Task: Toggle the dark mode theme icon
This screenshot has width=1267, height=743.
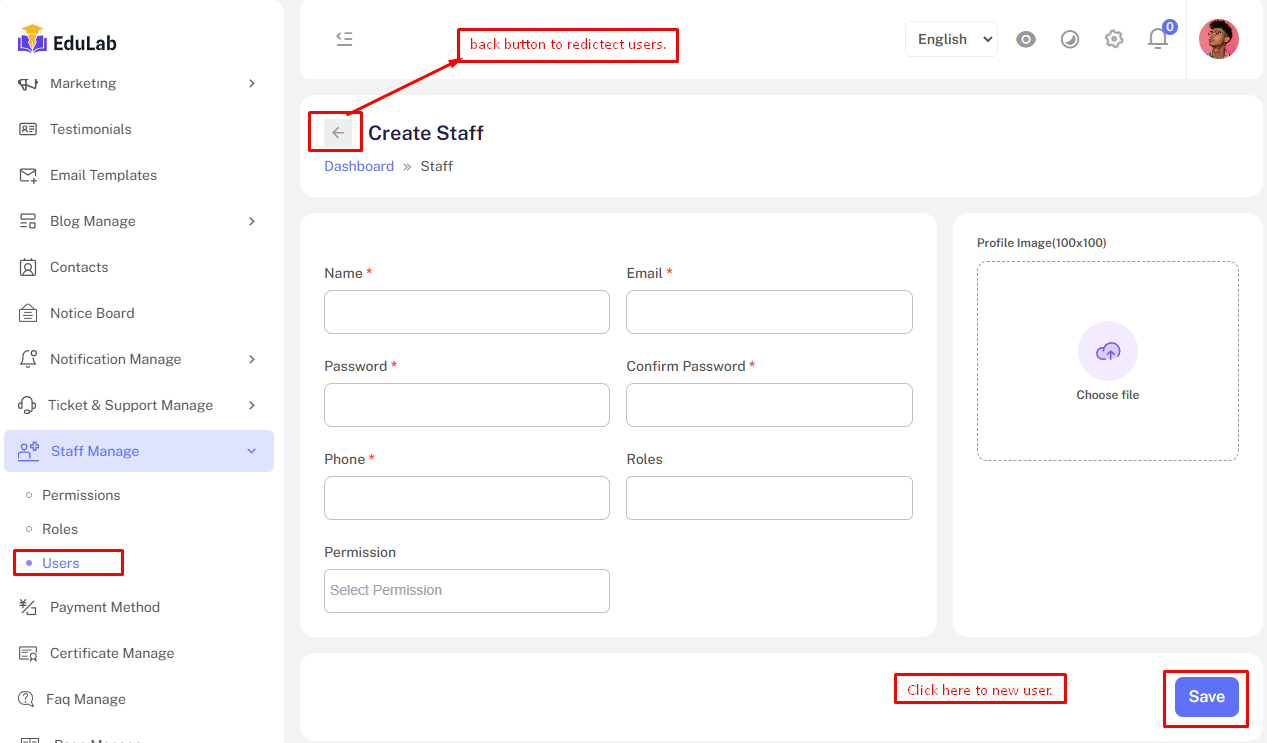Action: point(1069,39)
